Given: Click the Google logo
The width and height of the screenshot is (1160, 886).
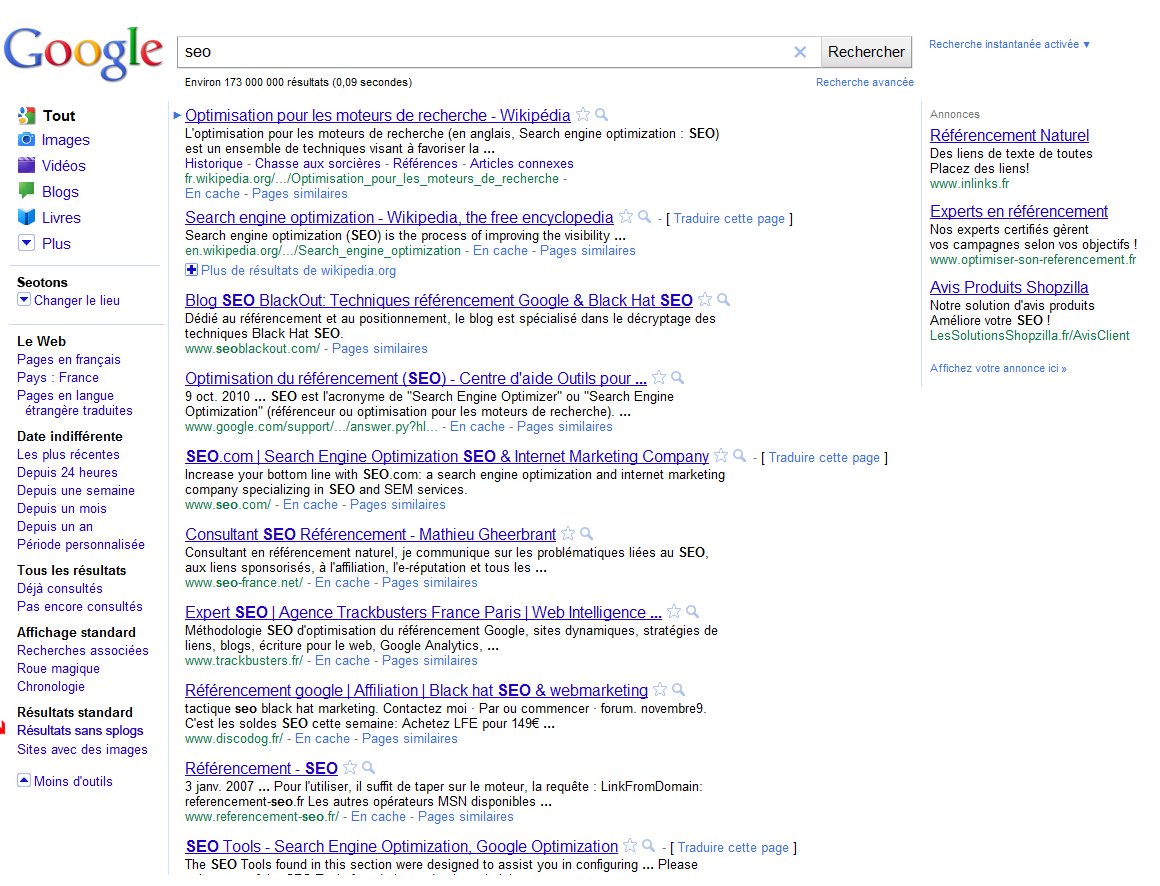Looking at the screenshot, I should 83,53.
